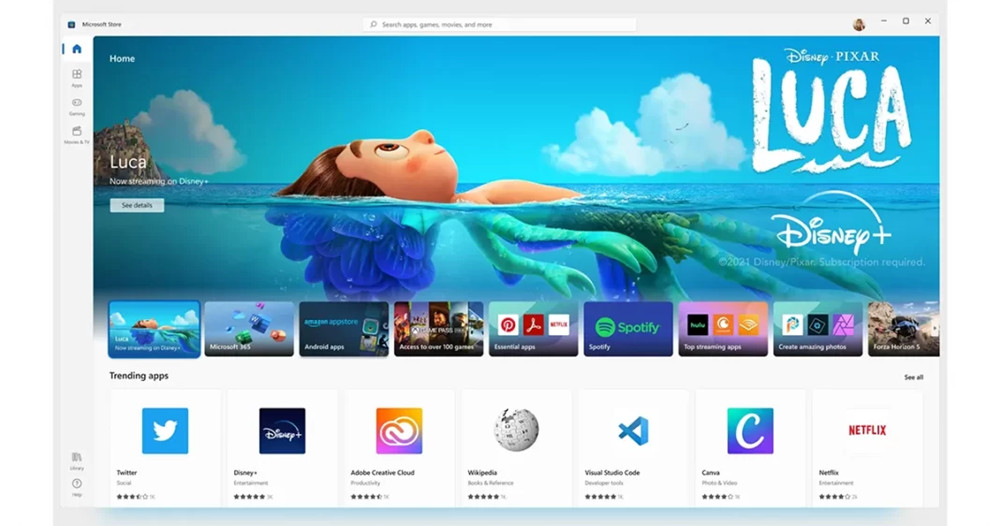Select the Android apps carousel thumbnail
The image size is (1000, 526).
coord(343,329)
